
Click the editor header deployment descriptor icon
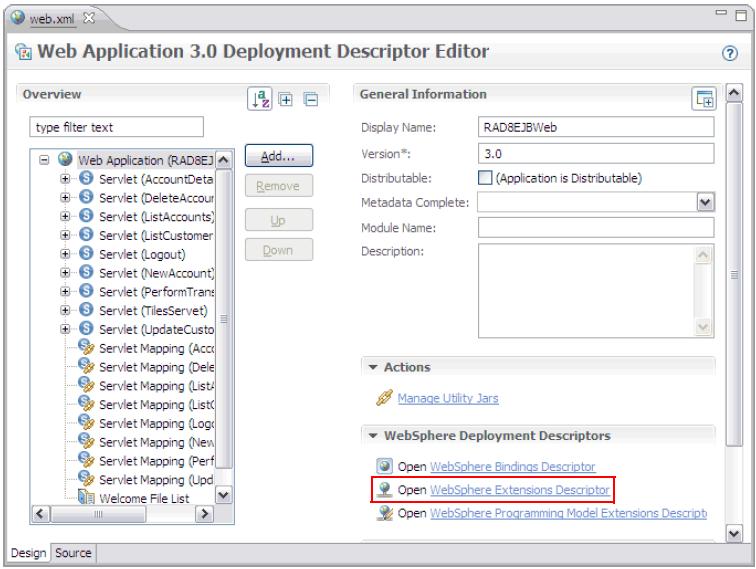tap(23, 52)
